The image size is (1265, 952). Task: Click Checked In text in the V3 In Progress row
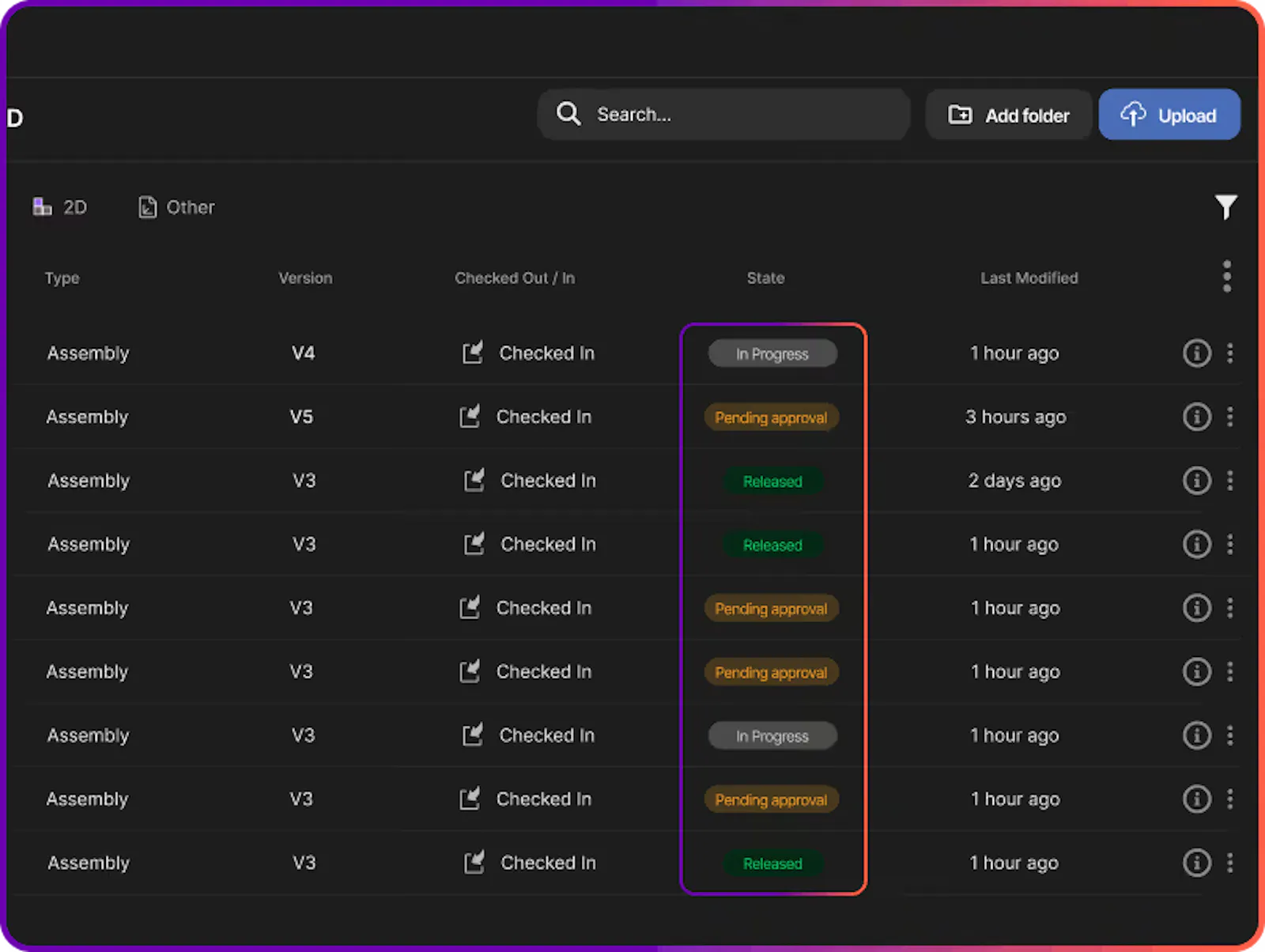(x=547, y=735)
